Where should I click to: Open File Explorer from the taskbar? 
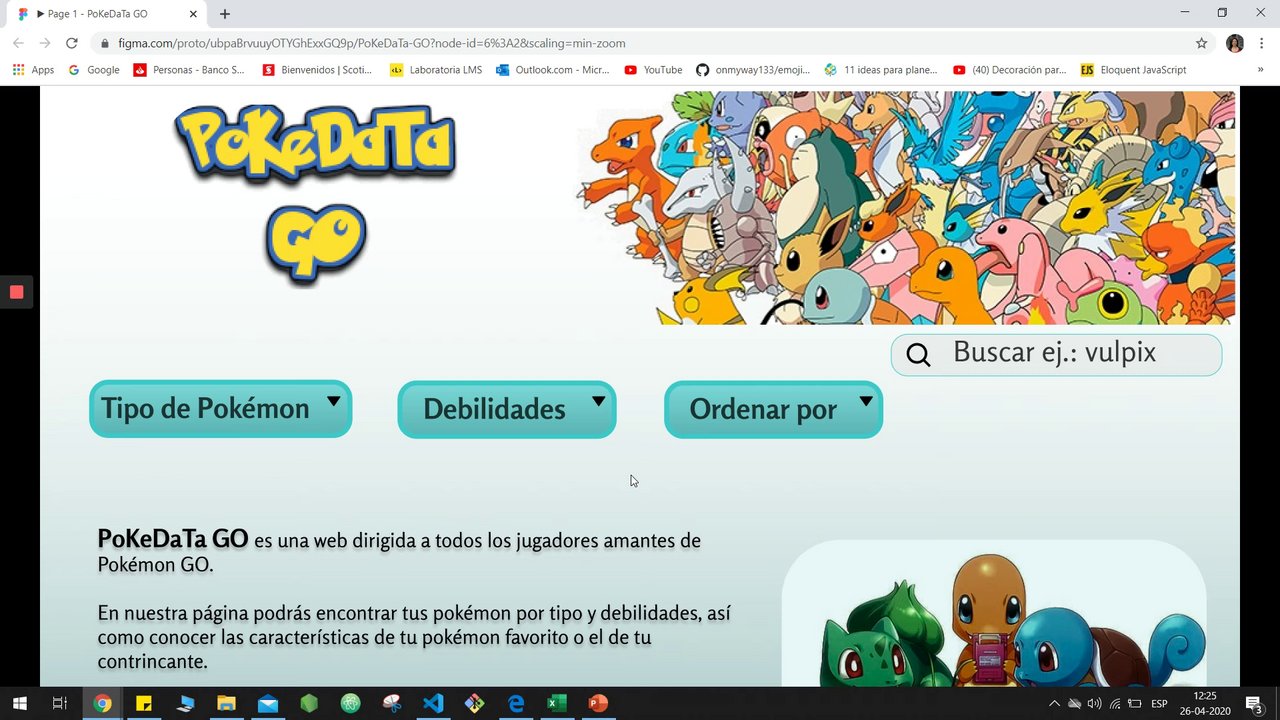click(x=226, y=704)
